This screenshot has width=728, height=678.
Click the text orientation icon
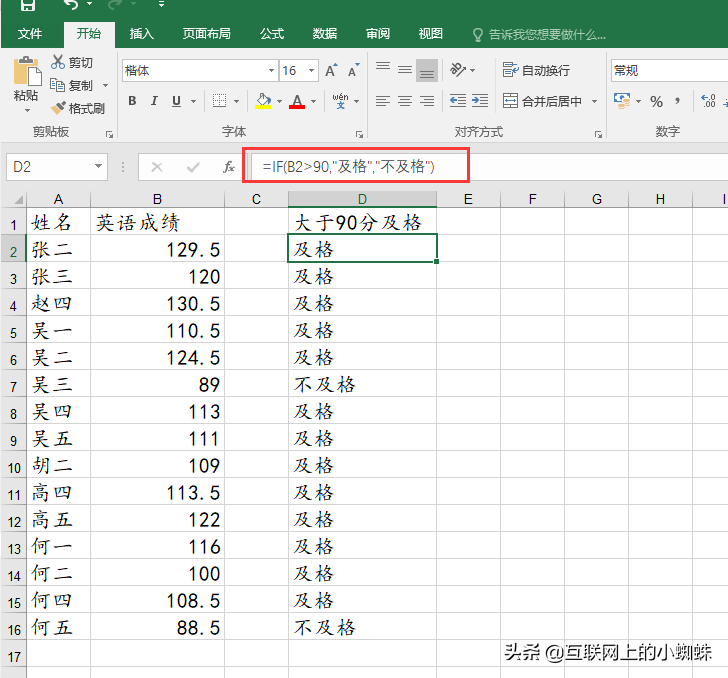pyautogui.click(x=458, y=70)
